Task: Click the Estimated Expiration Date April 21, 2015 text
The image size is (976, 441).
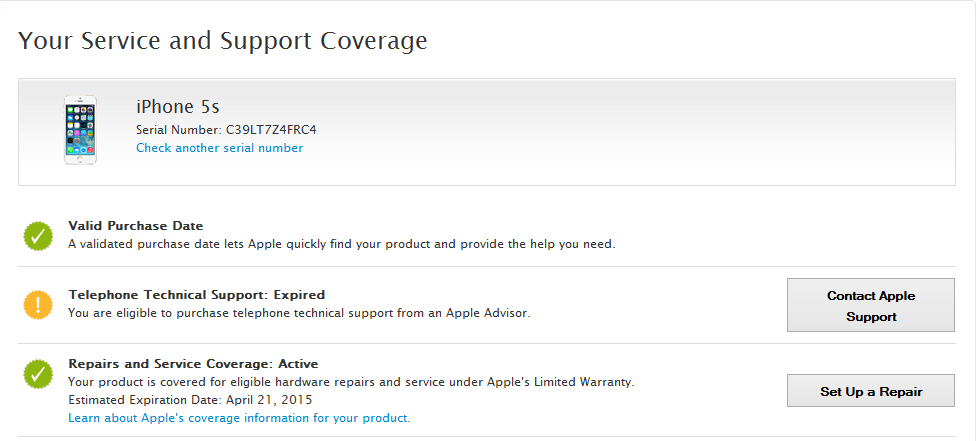Action: coord(190,400)
